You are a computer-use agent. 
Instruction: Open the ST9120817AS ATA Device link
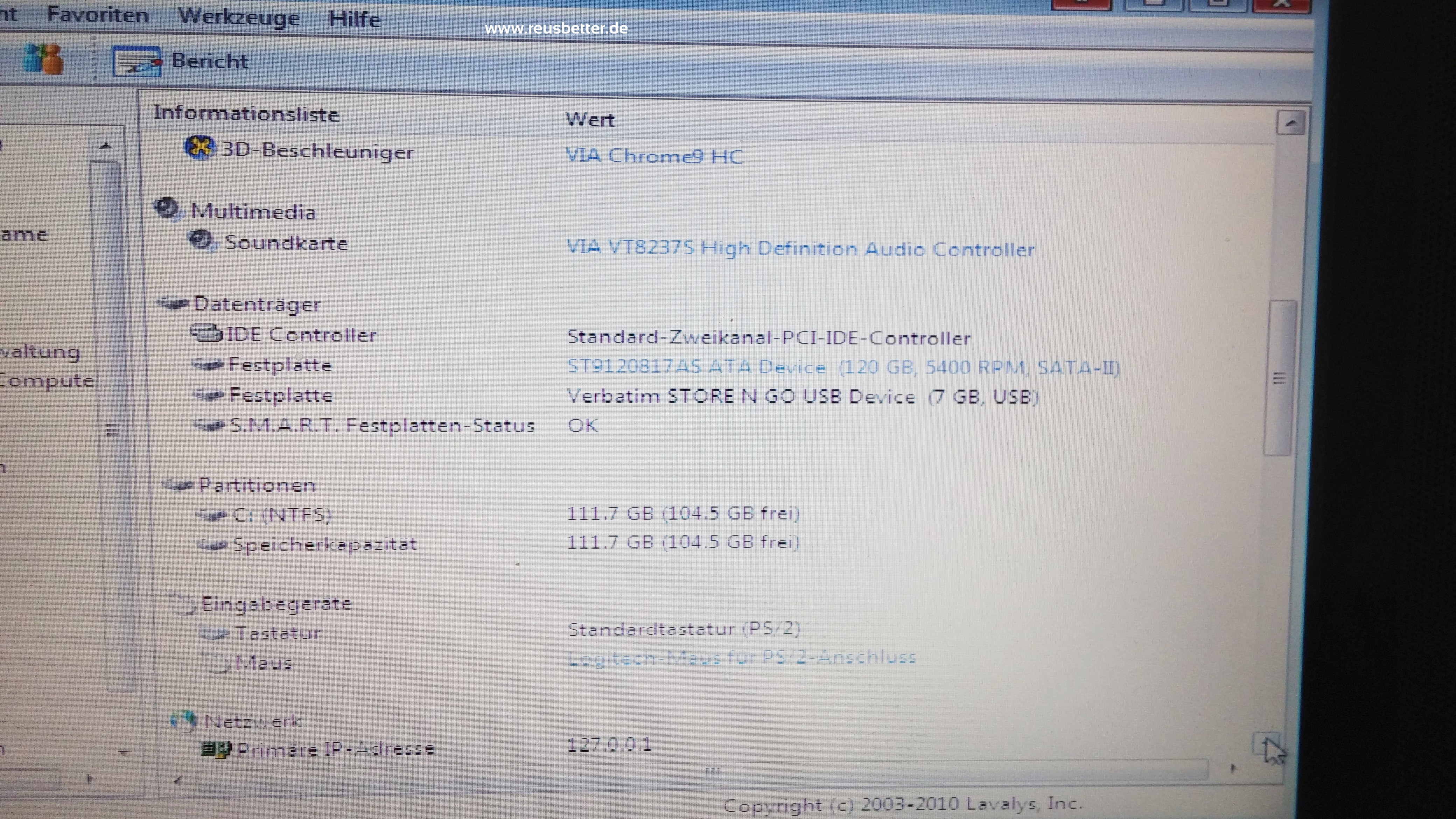[843, 367]
